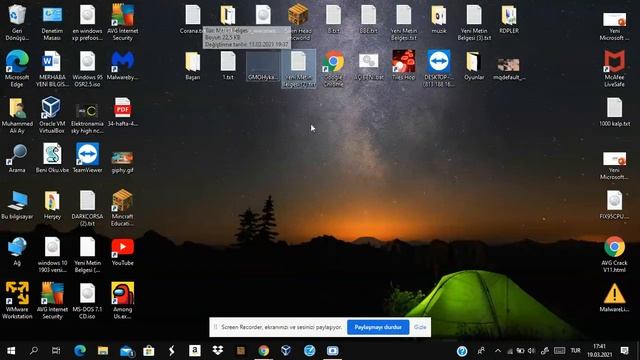Viewport: 640px width, 360px height.
Task: Open 34-hafta PDF file
Action: (x=122, y=112)
